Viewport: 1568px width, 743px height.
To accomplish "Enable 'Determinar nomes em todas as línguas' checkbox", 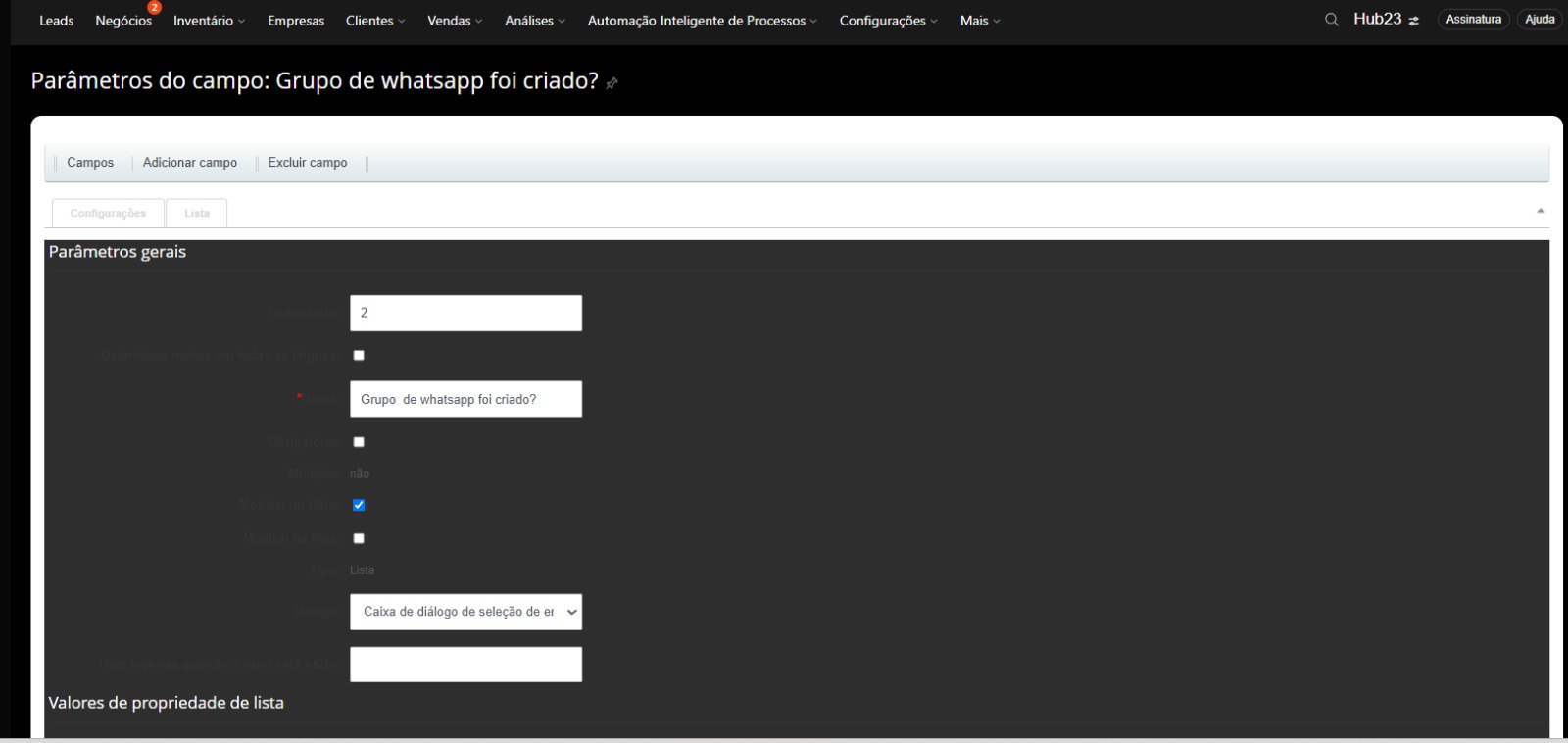I will pyautogui.click(x=359, y=355).
